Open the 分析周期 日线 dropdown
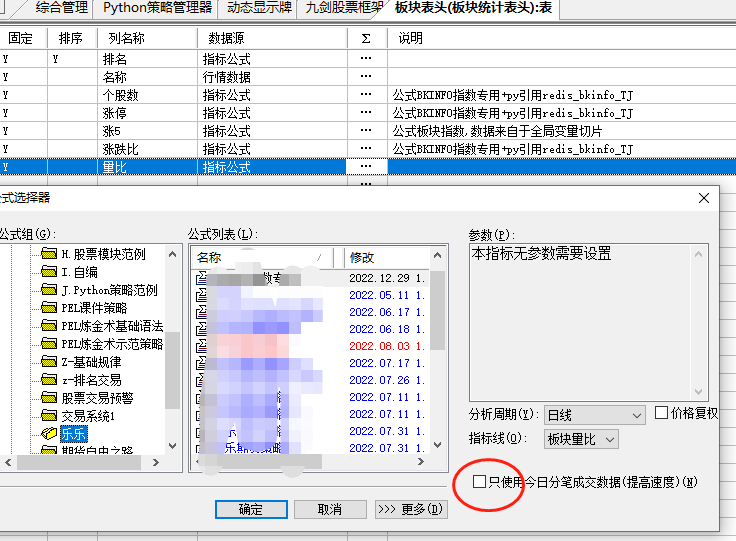 pos(595,415)
